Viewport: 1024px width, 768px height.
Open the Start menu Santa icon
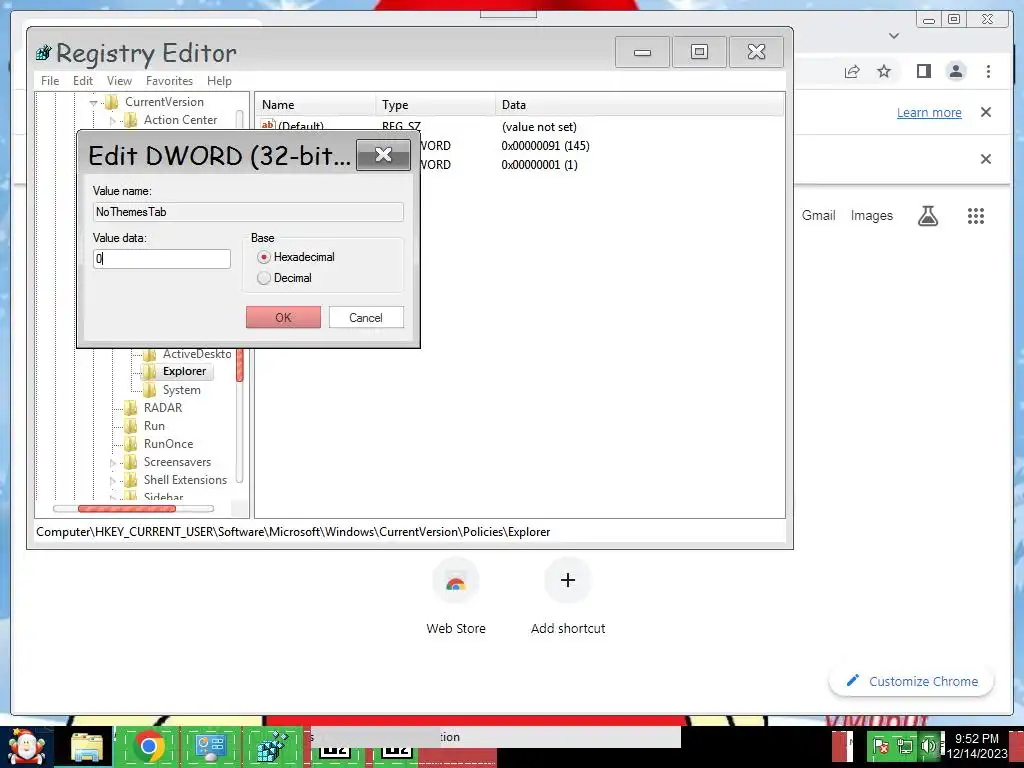[26, 747]
